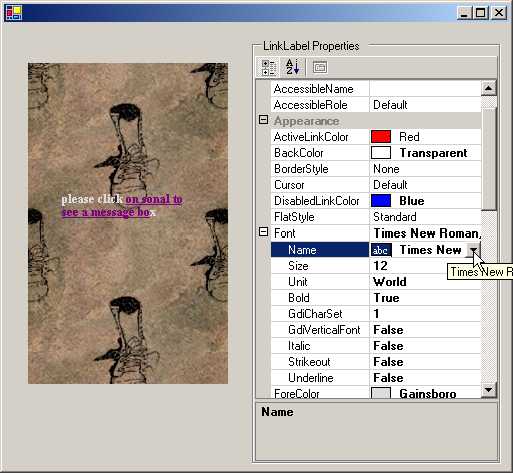Click the font Size value field
The image size is (513, 473).
[x=425, y=266]
